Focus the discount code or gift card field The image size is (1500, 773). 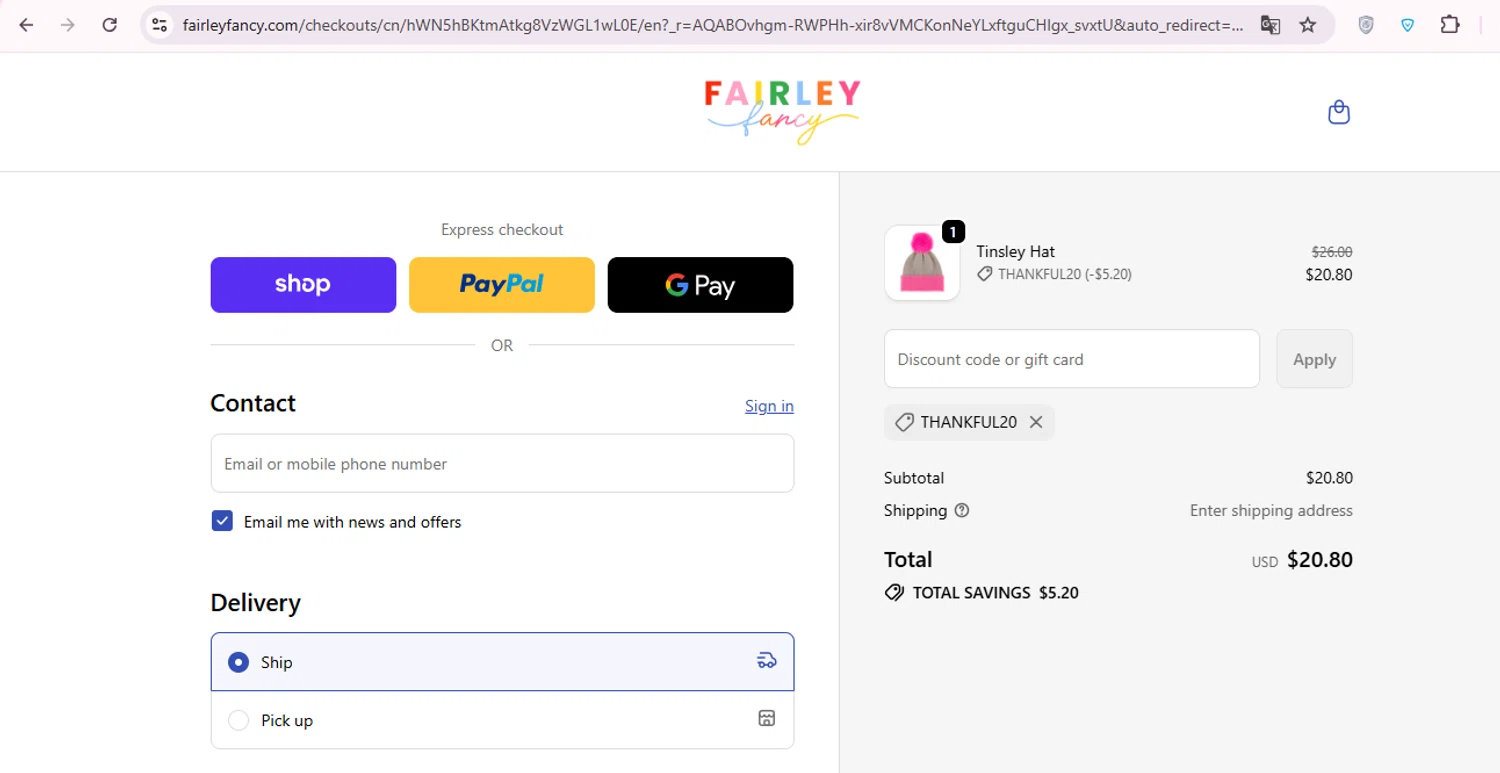click(1072, 359)
